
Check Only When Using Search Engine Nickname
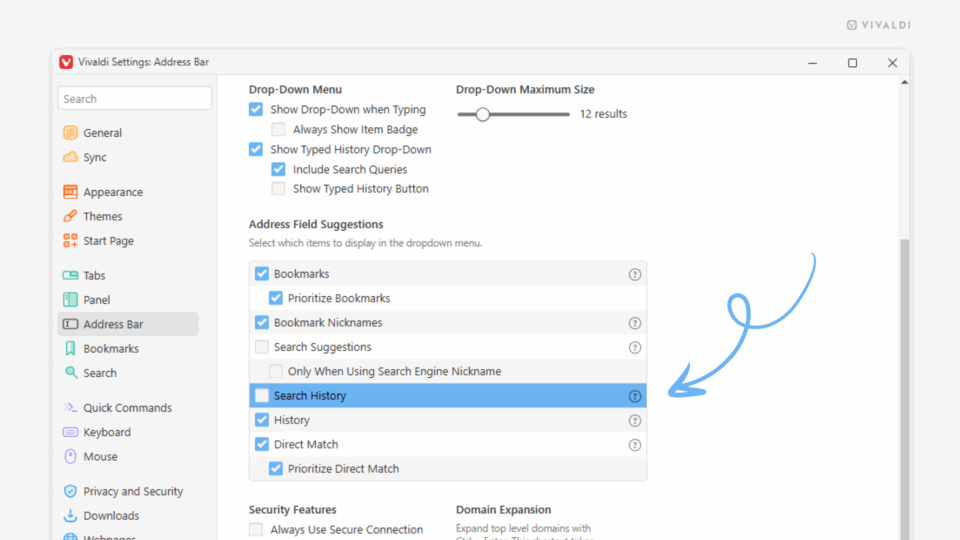click(x=276, y=371)
